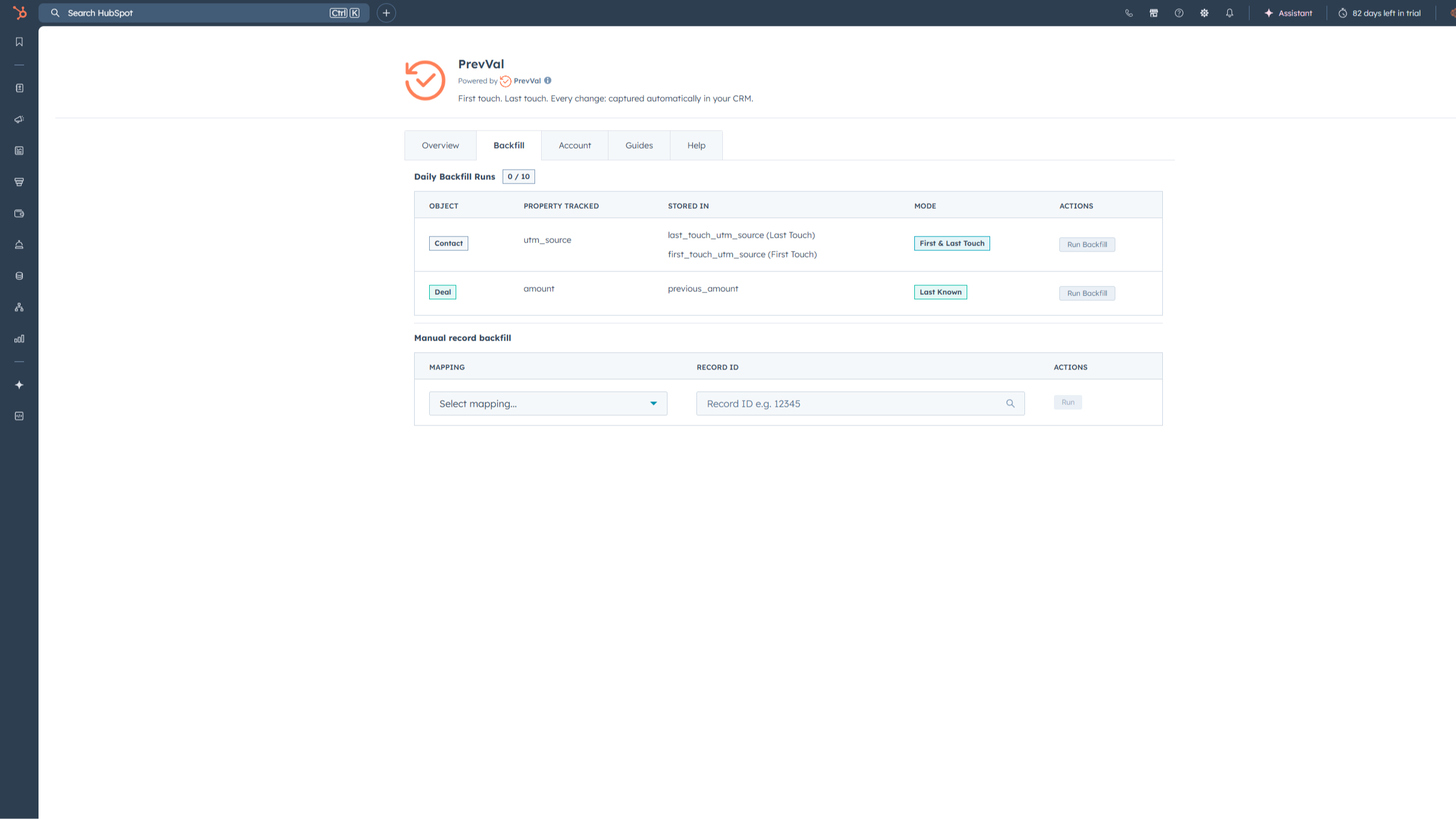This screenshot has height=819, width=1456.
Task: Switch to the Account tab
Action: [575, 145]
